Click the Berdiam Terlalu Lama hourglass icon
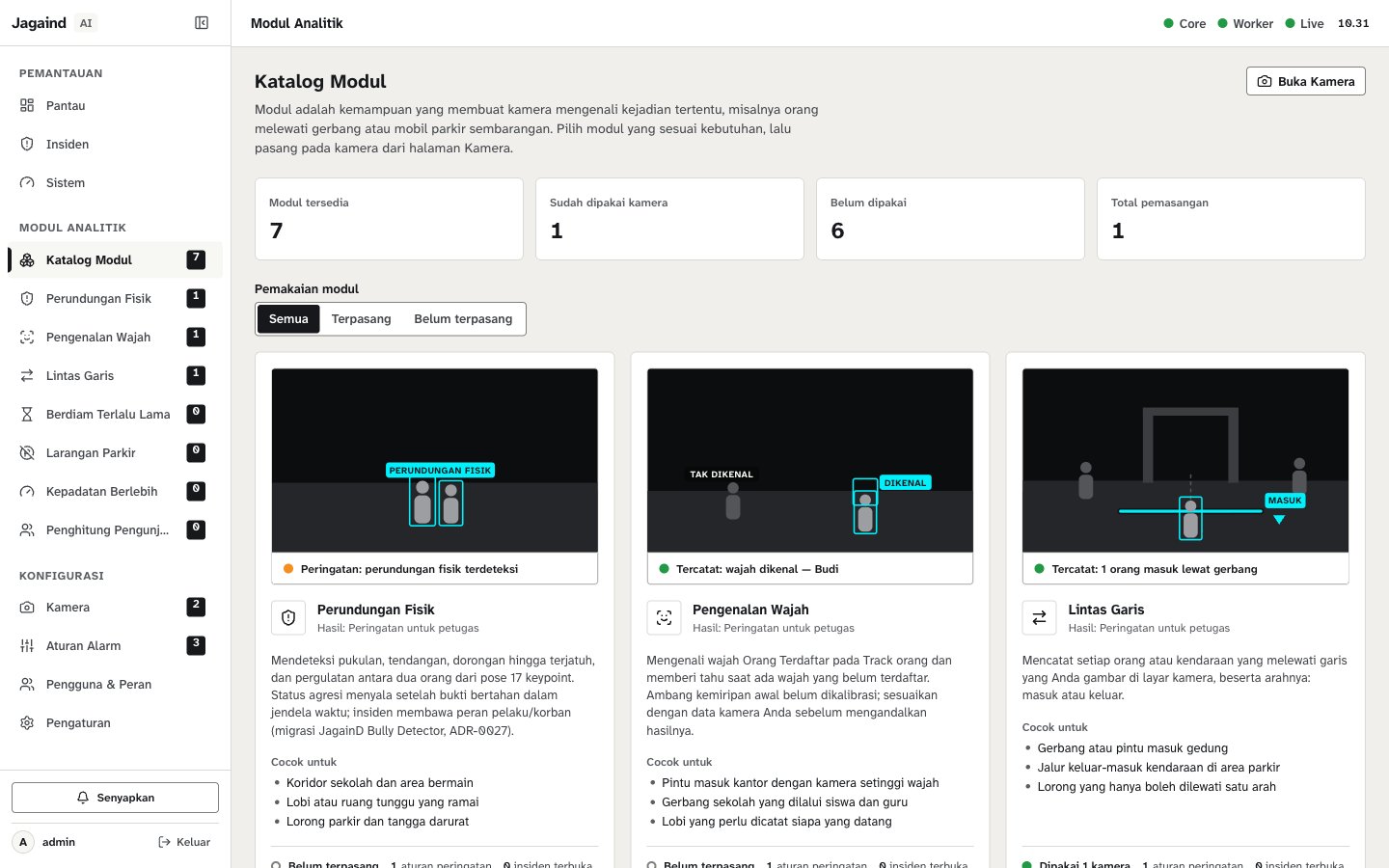The width and height of the screenshot is (1389, 868). click(27, 415)
